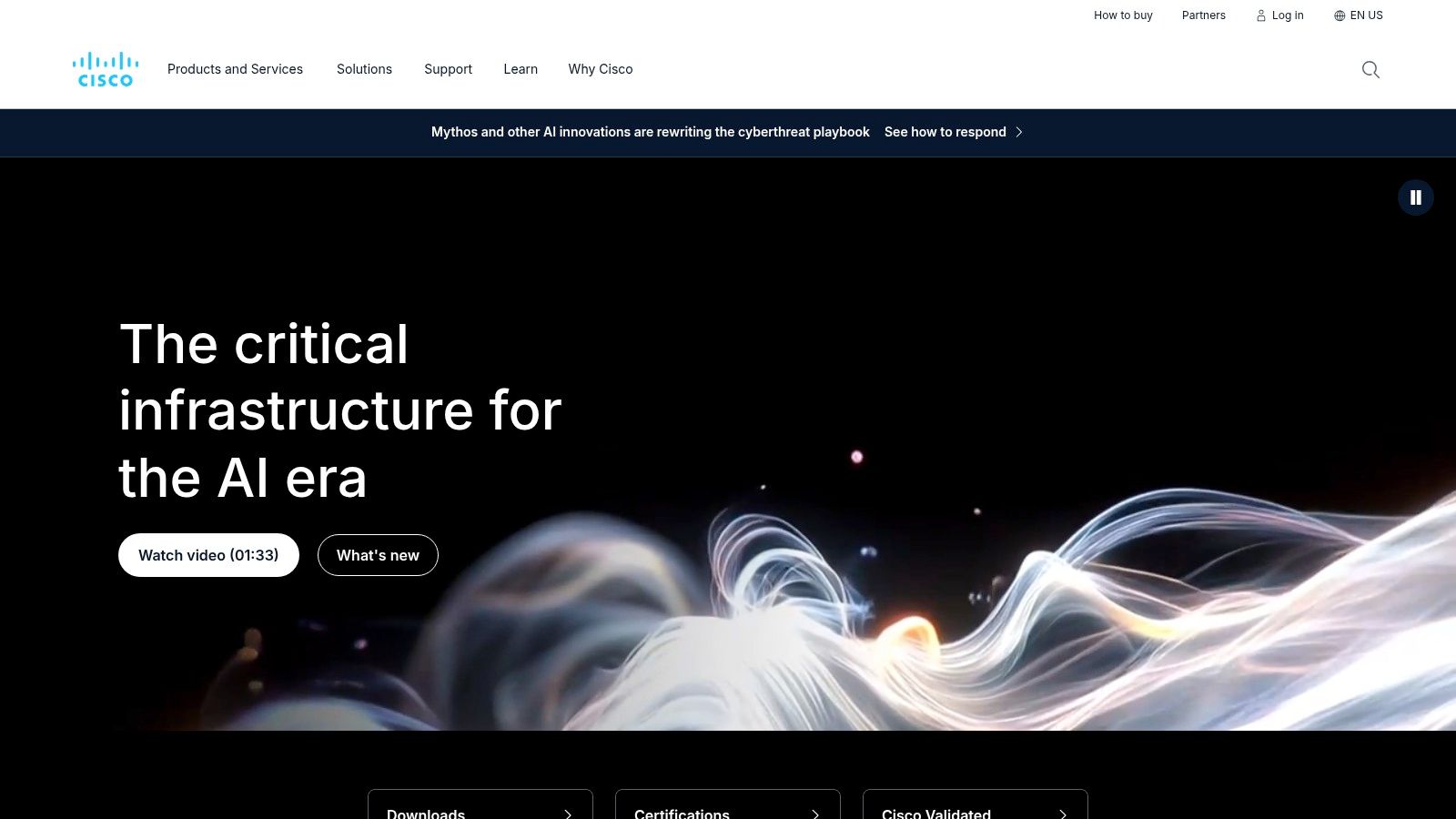Open the Solutions menu

[x=364, y=69]
